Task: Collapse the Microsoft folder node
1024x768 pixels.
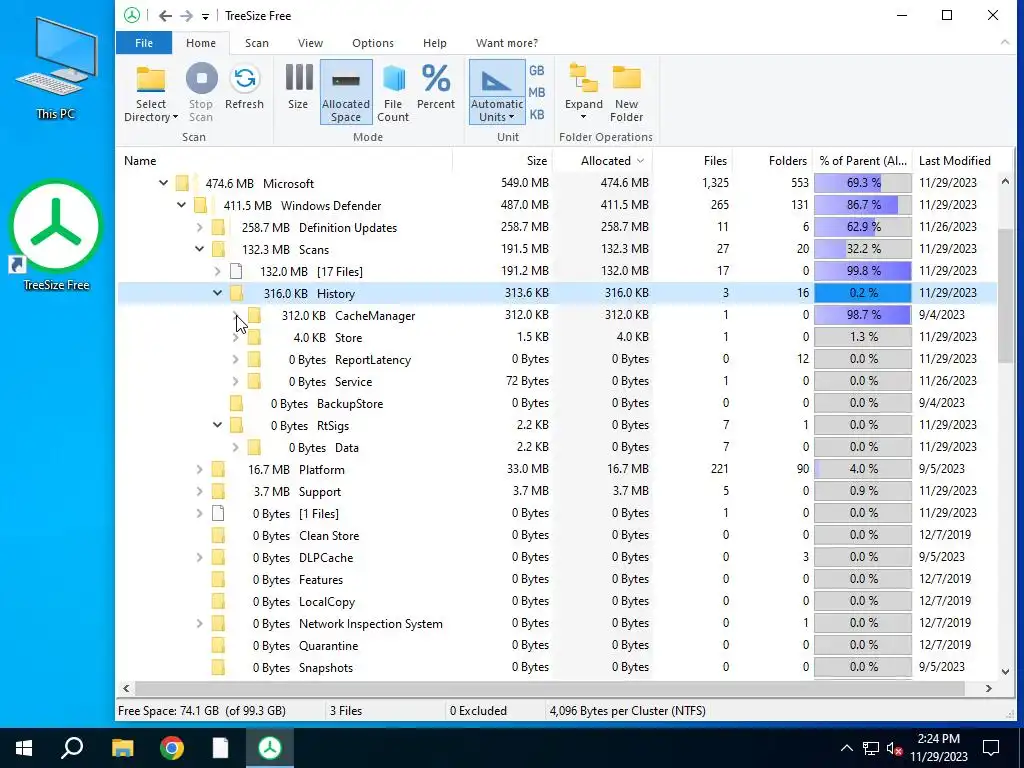Action: click(x=163, y=184)
